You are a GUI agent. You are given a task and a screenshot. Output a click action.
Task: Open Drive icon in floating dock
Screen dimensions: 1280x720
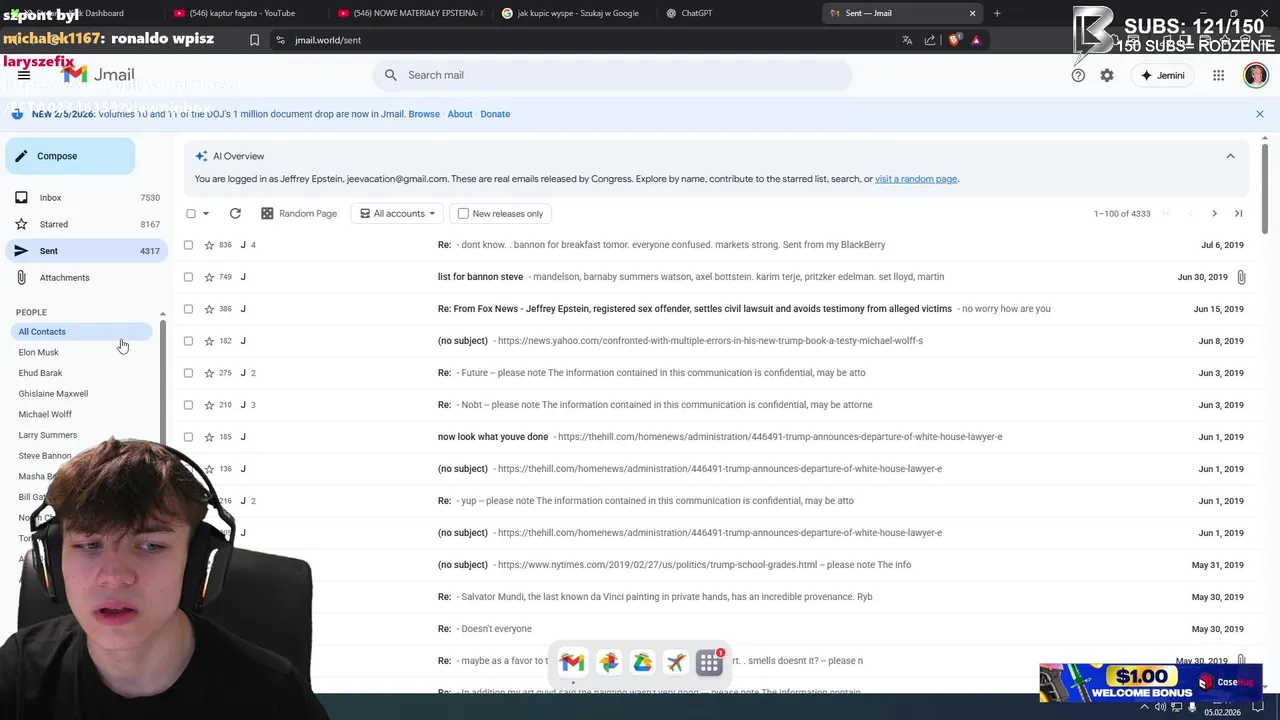coord(642,663)
